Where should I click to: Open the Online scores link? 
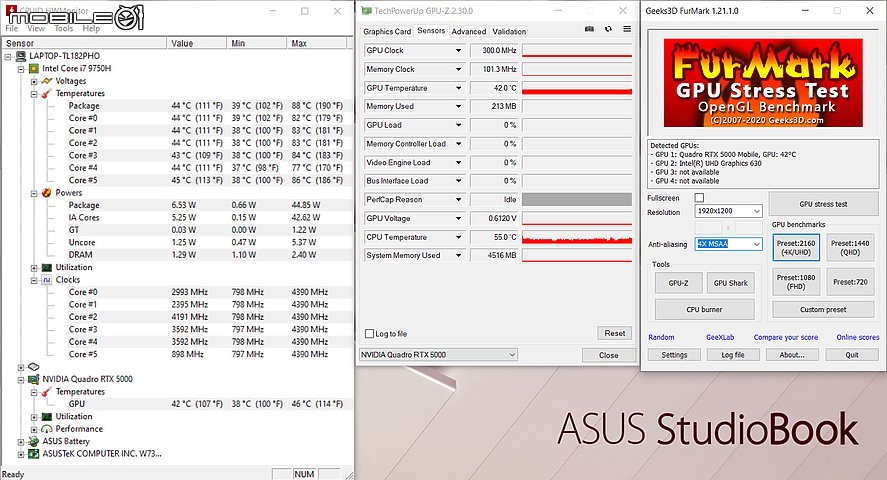[x=858, y=337]
